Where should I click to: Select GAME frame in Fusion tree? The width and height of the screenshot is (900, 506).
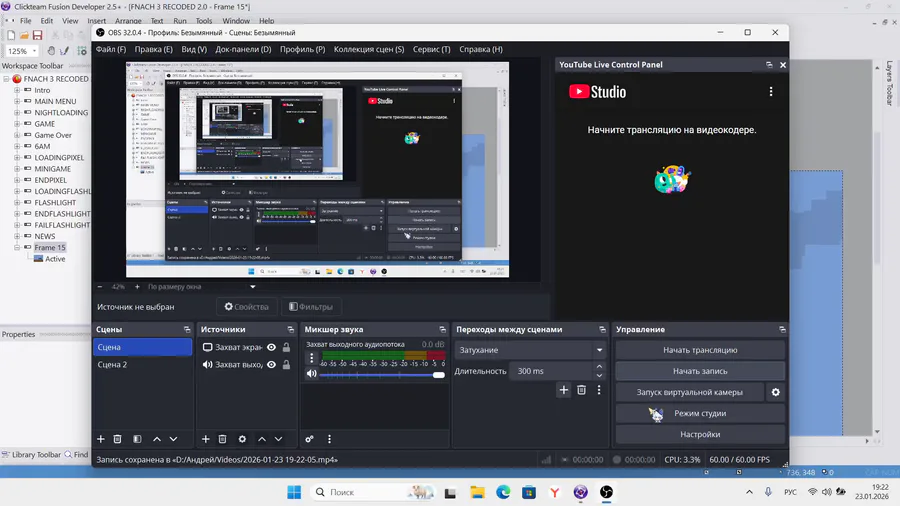44,123
